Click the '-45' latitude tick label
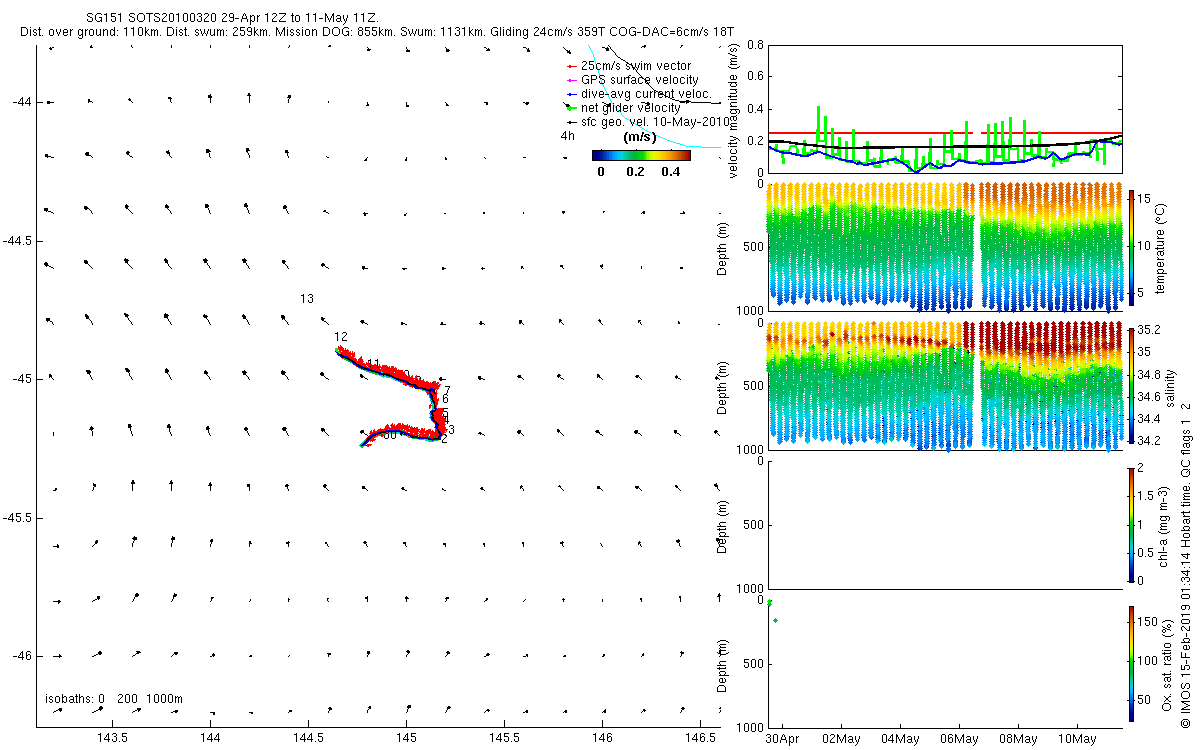Viewport: 1200px width, 750px height. click(x=22, y=379)
